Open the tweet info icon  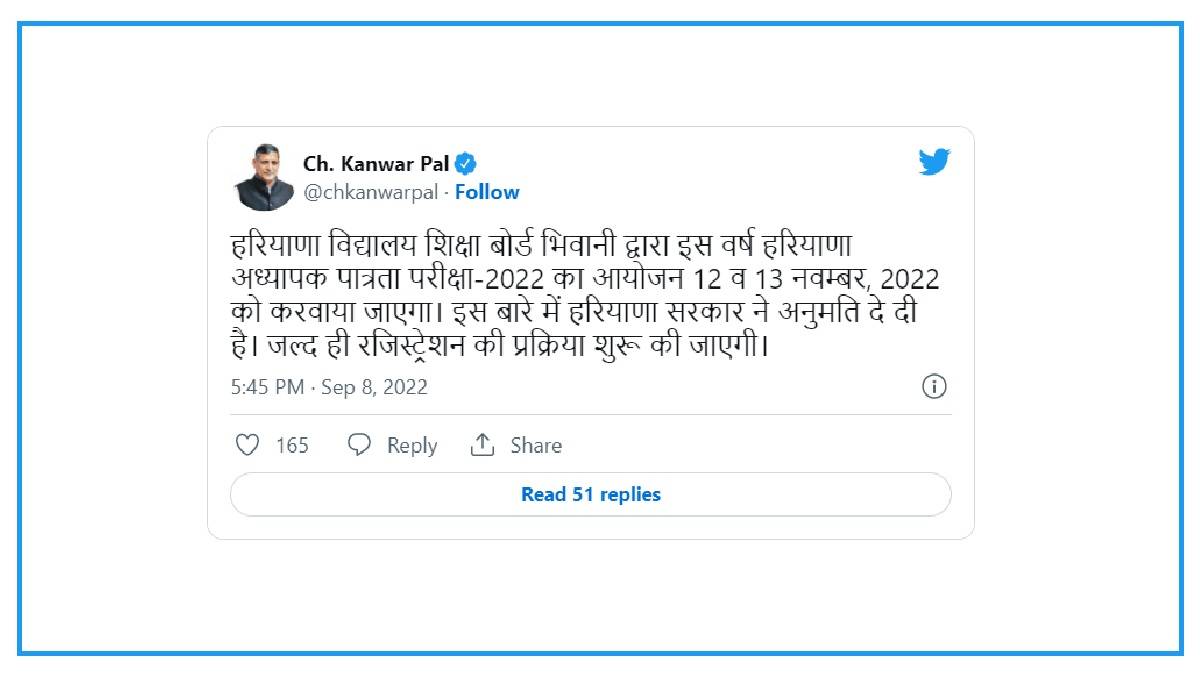click(934, 387)
